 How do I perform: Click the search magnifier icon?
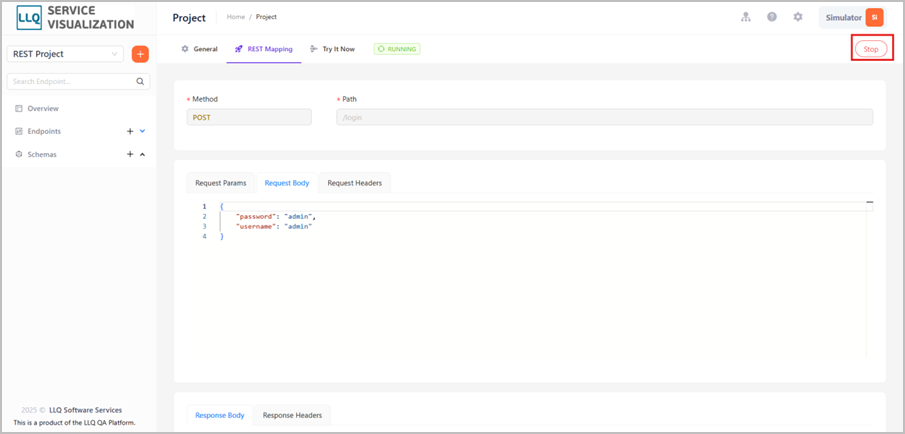(x=140, y=81)
